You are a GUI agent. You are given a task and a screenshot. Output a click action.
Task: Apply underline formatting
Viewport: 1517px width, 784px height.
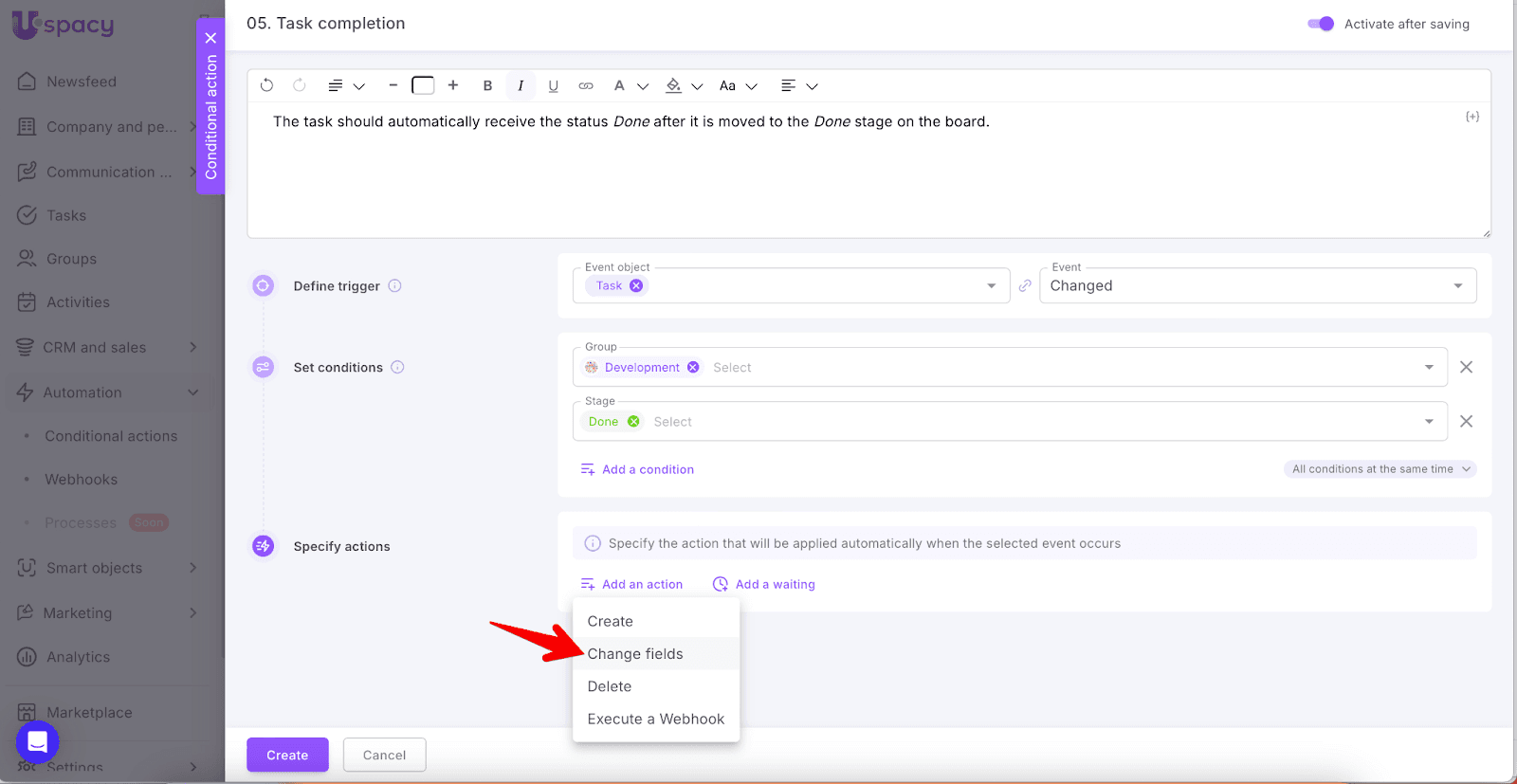[x=553, y=85]
